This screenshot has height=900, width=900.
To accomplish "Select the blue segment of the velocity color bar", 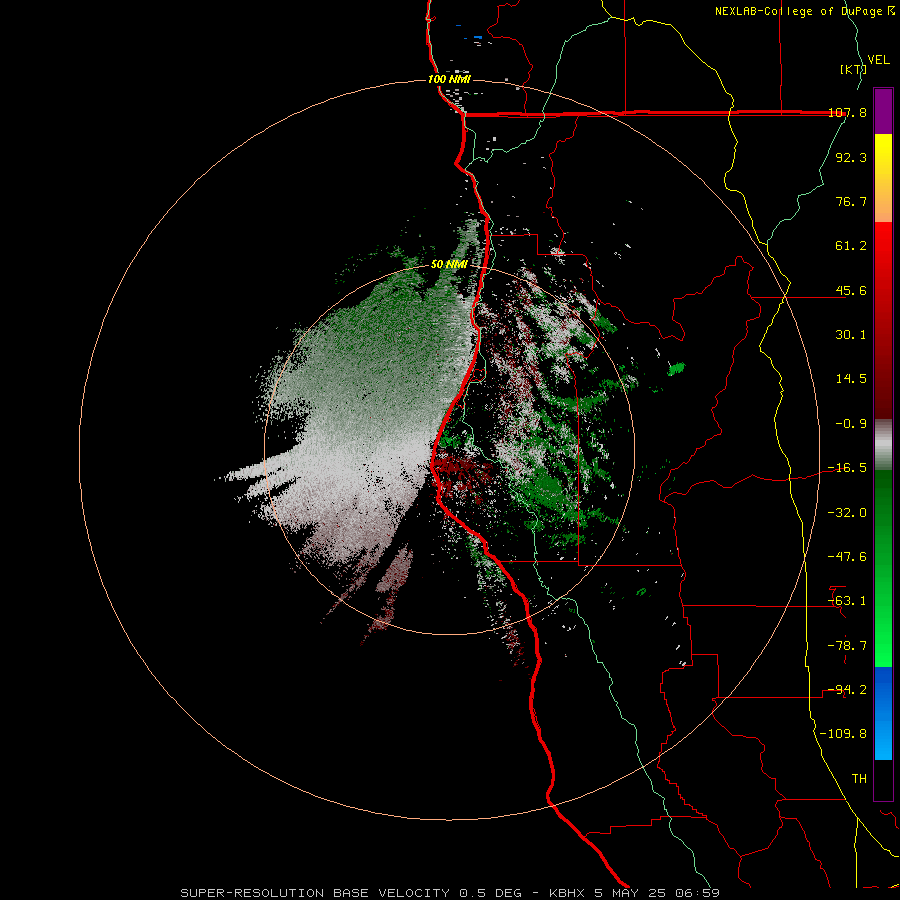I will point(883,713).
